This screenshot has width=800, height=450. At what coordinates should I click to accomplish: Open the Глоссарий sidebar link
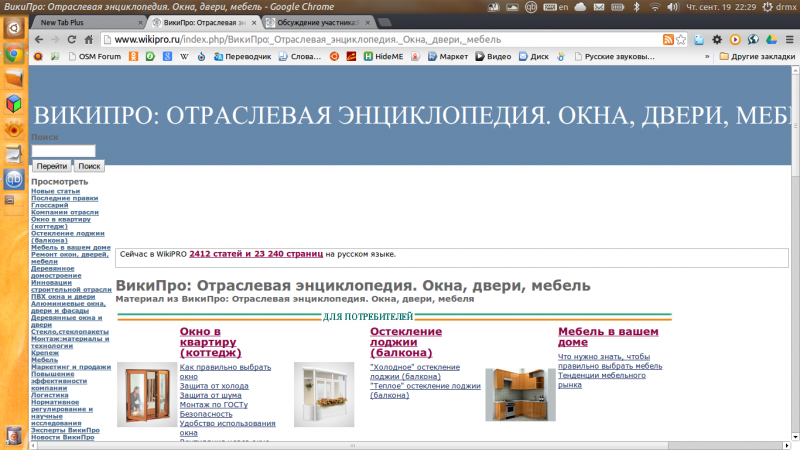(x=49, y=205)
